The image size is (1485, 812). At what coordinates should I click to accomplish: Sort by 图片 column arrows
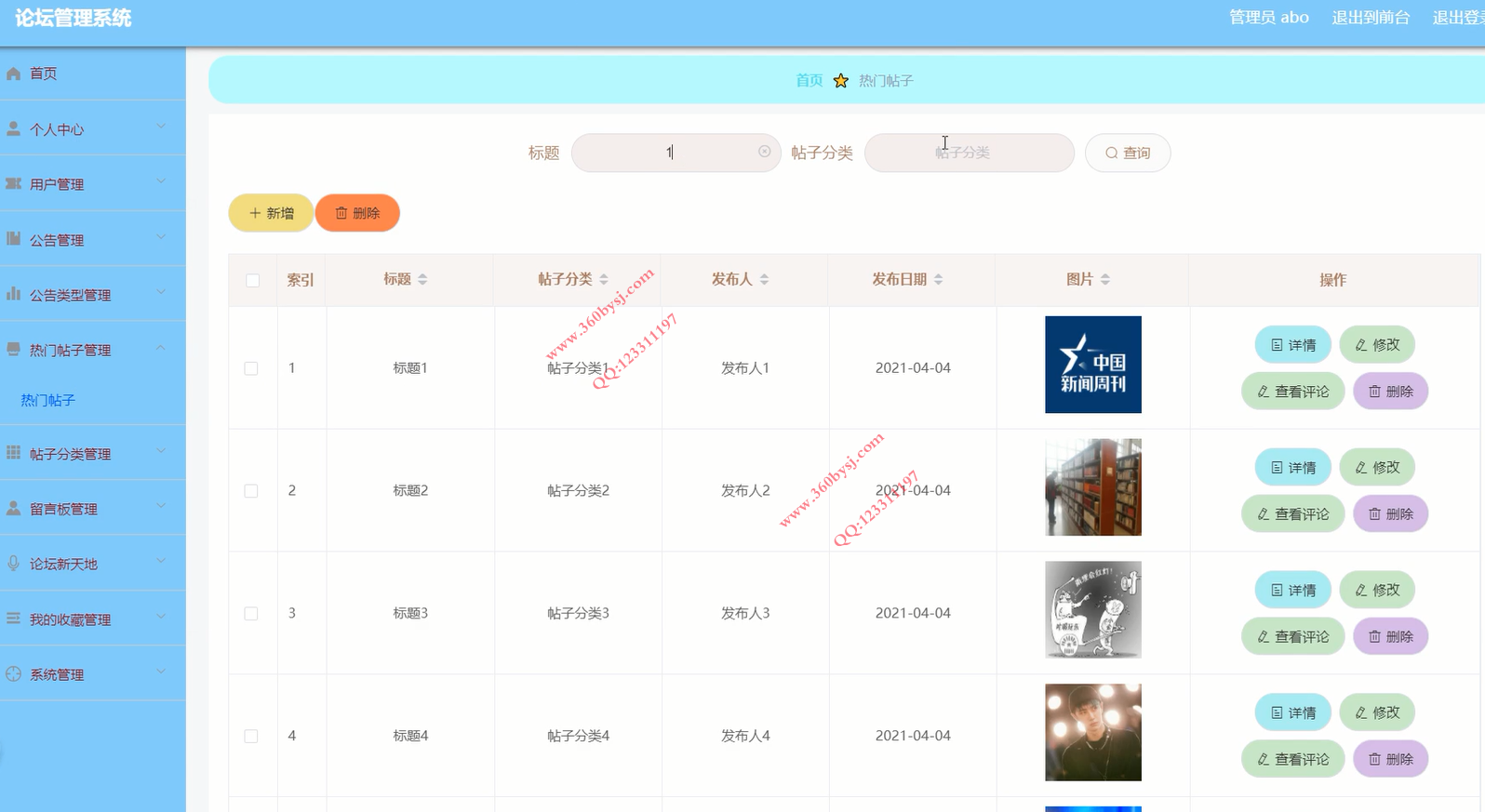[x=1104, y=279]
